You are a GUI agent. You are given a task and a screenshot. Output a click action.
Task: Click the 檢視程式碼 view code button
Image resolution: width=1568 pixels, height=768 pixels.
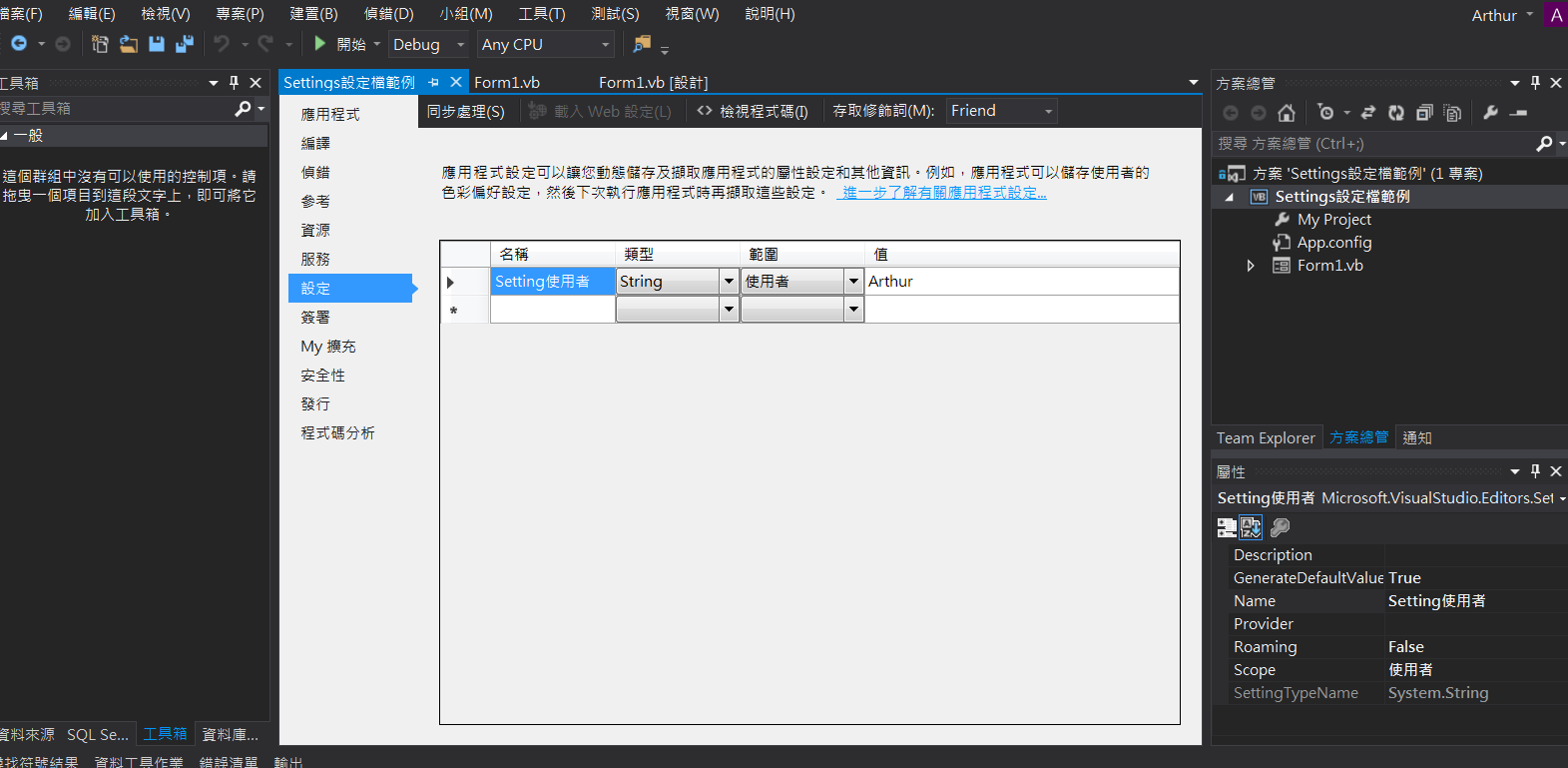point(754,111)
